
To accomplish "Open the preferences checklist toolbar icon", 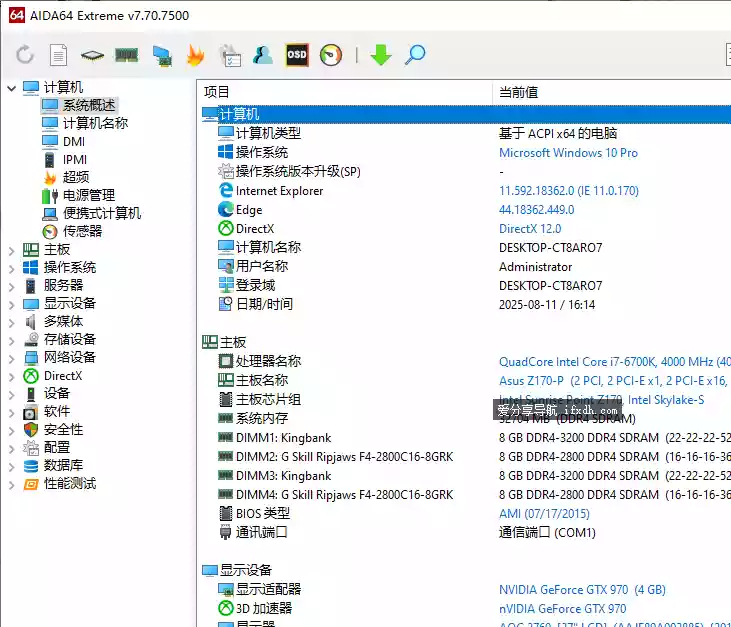I will pos(230,55).
